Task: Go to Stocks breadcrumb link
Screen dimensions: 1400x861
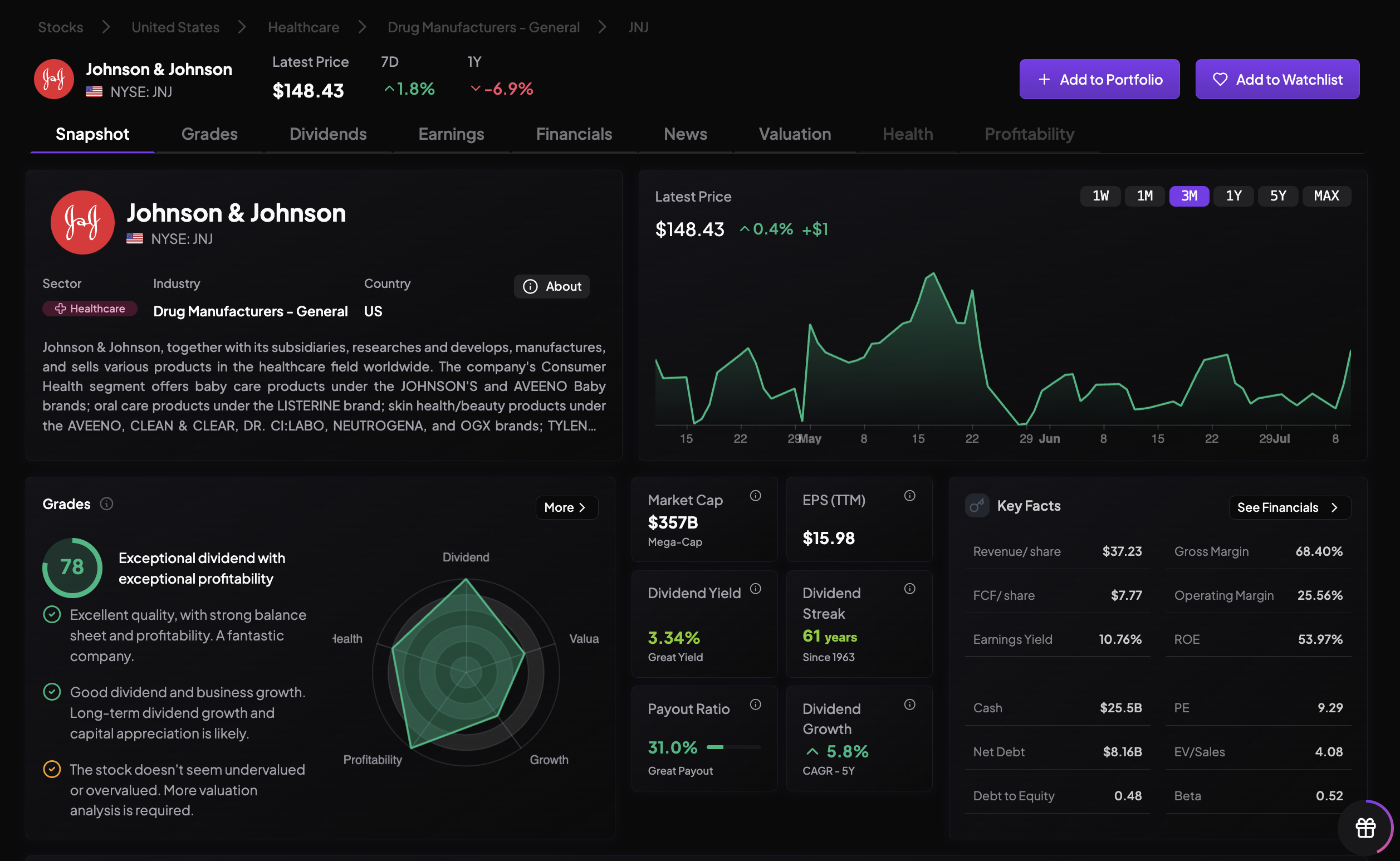Action: coord(60,27)
